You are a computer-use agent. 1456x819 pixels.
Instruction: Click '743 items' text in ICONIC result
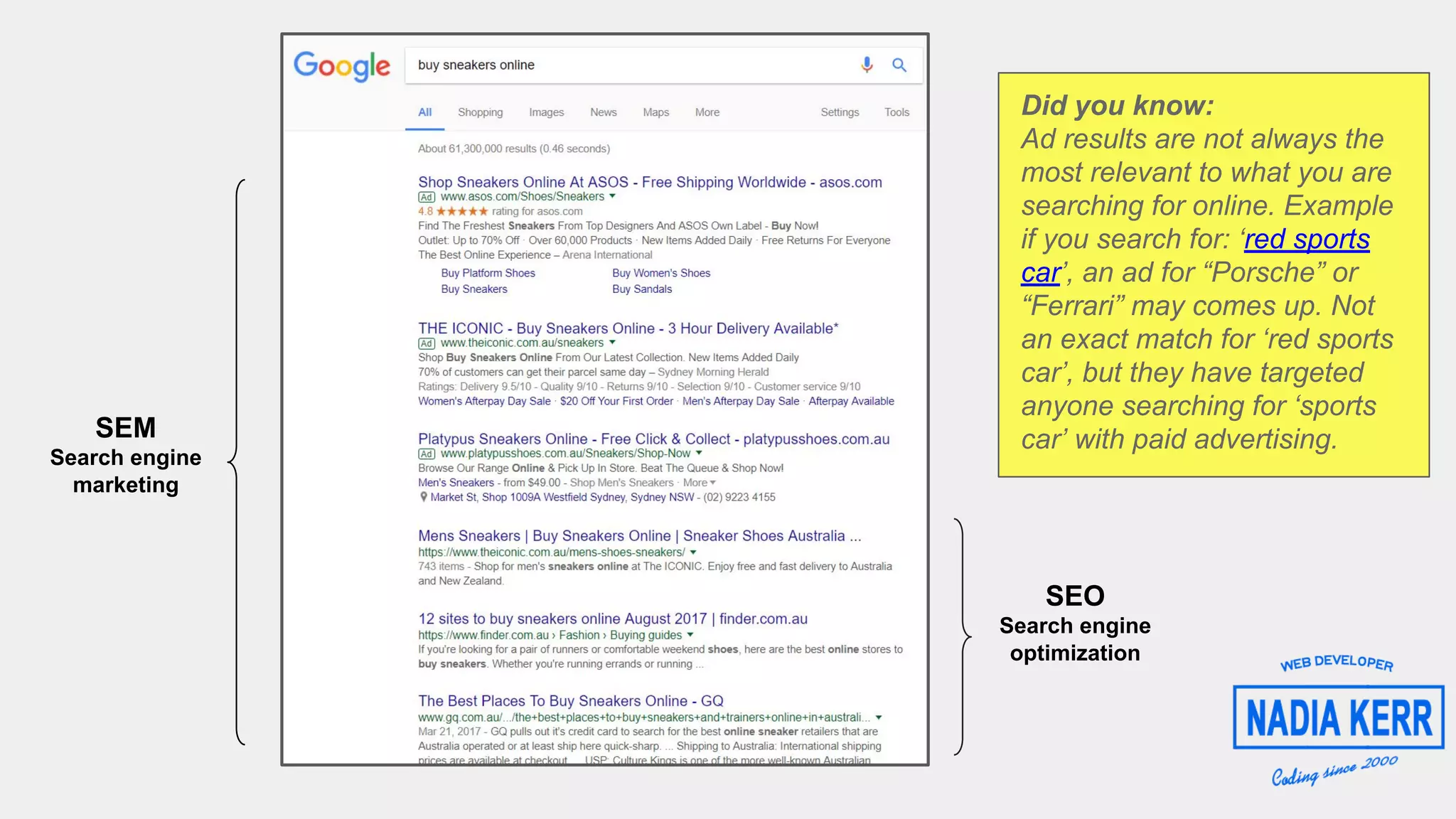(441, 567)
